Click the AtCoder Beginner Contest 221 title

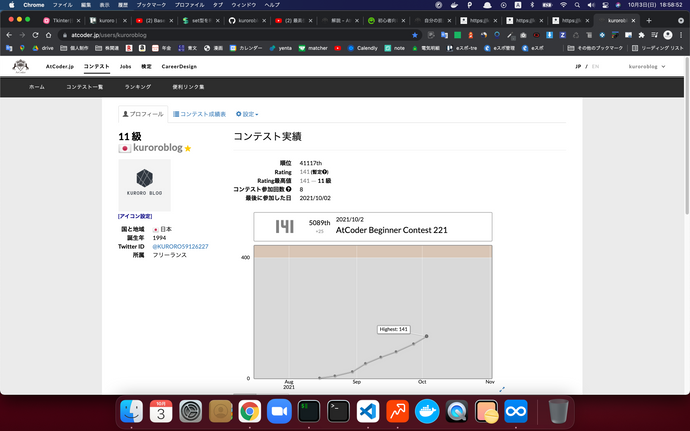[x=391, y=230]
